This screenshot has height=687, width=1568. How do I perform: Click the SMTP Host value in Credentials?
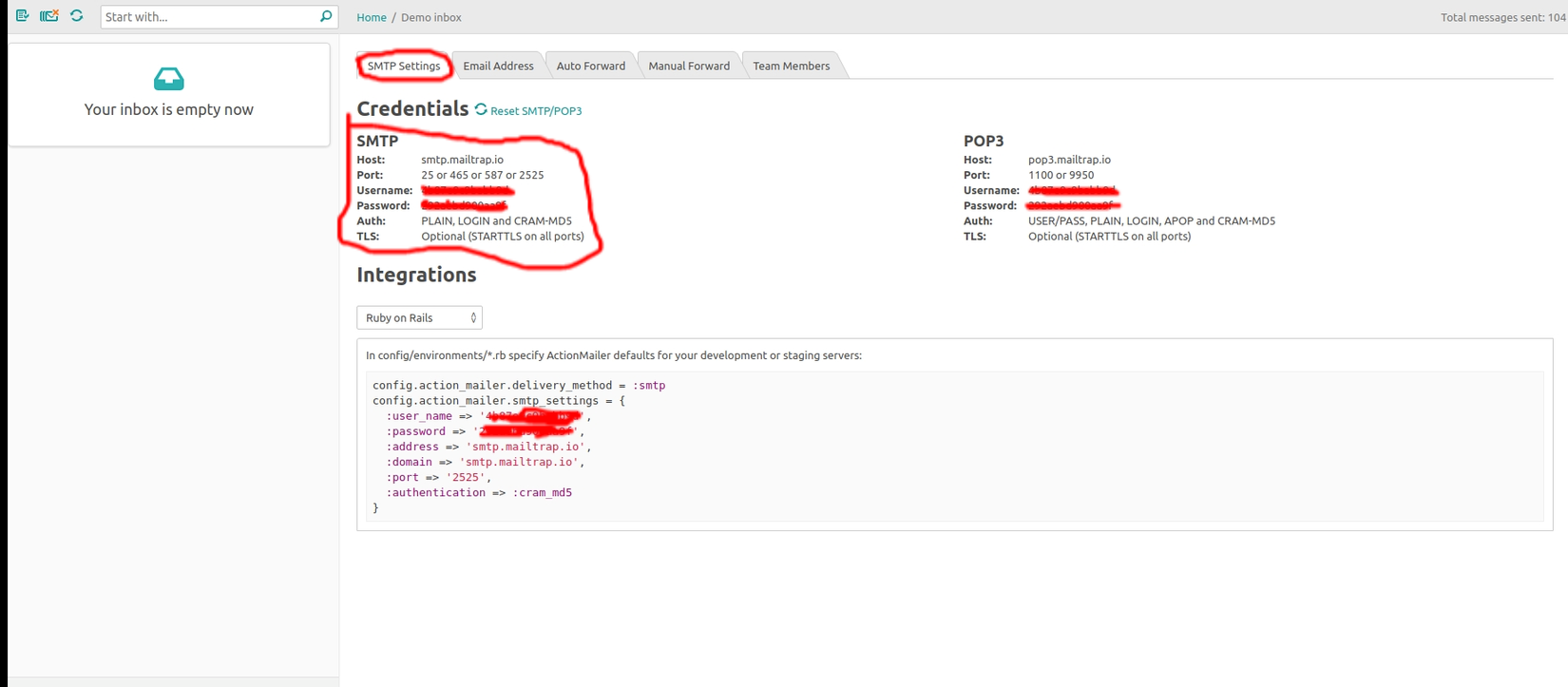(x=463, y=160)
